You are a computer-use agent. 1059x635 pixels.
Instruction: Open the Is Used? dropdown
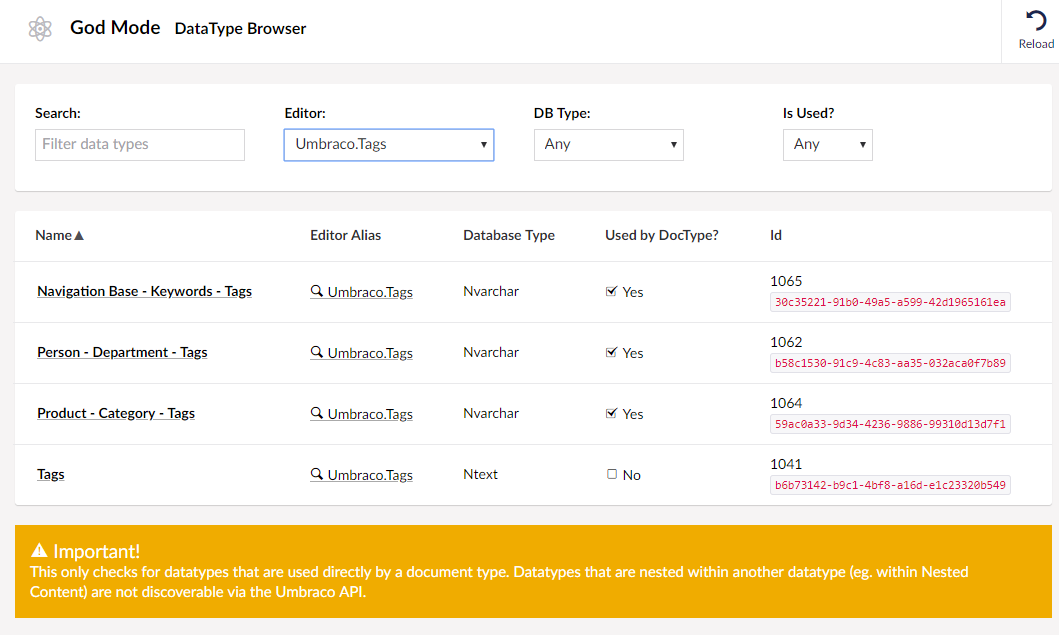click(x=827, y=145)
